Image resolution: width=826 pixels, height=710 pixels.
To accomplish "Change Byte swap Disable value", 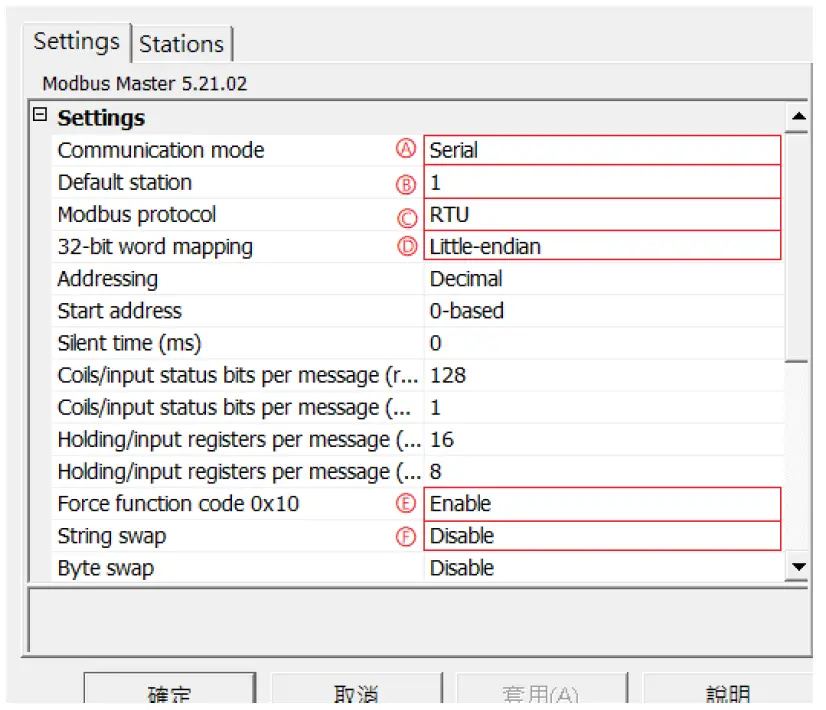I will point(604,568).
